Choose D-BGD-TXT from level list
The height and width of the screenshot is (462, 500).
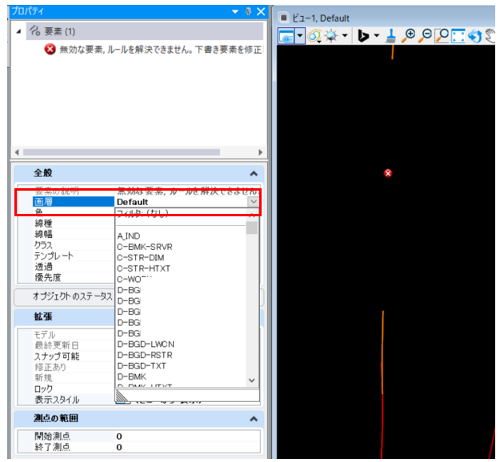point(142,366)
